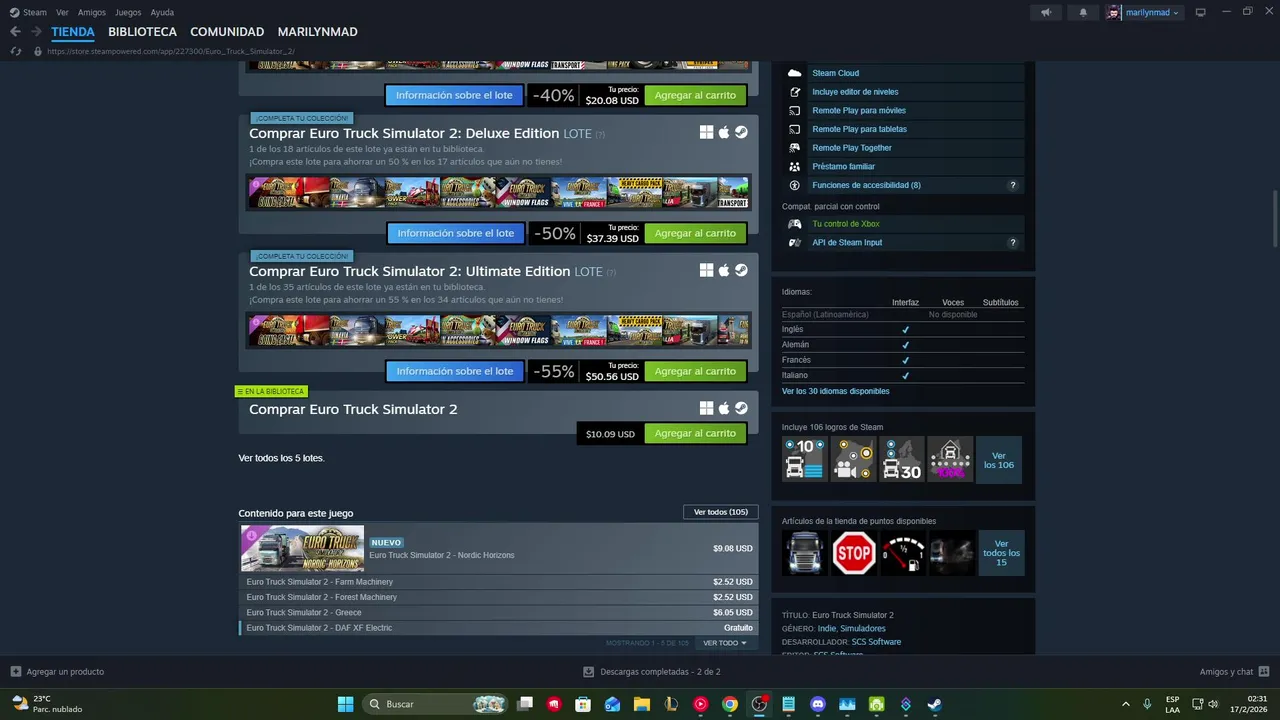Add Ultimate Edition bundle to cart

(695, 371)
